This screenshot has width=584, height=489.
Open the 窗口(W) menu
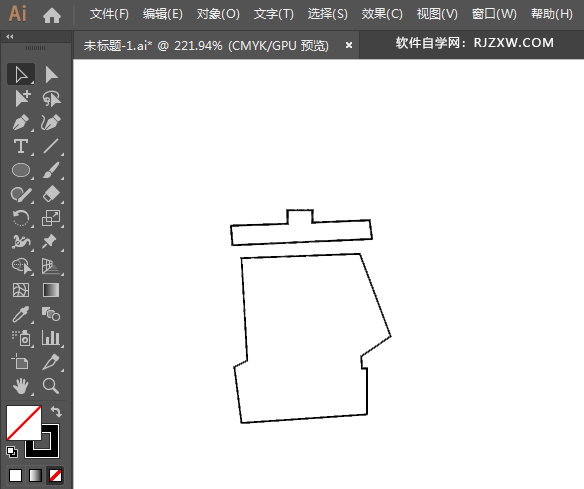494,14
